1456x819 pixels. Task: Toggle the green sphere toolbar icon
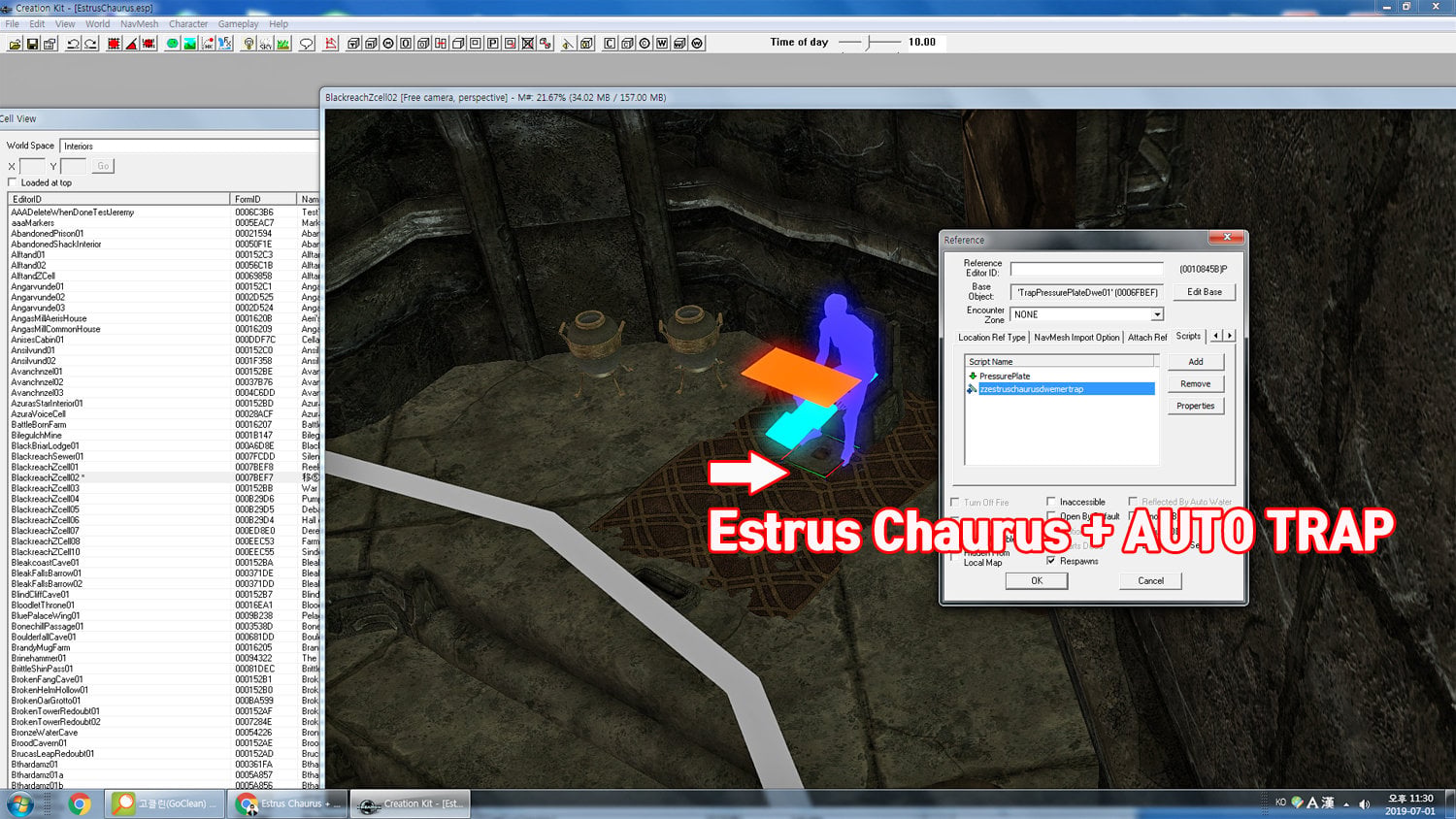[172, 44]
